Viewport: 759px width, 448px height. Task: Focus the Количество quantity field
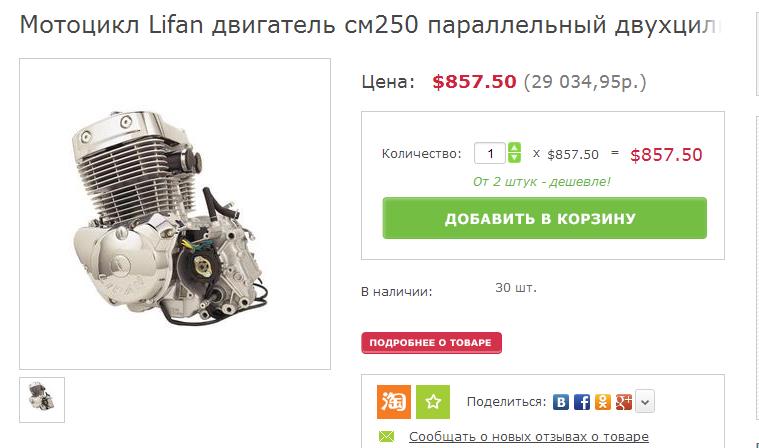click(489, 153)
